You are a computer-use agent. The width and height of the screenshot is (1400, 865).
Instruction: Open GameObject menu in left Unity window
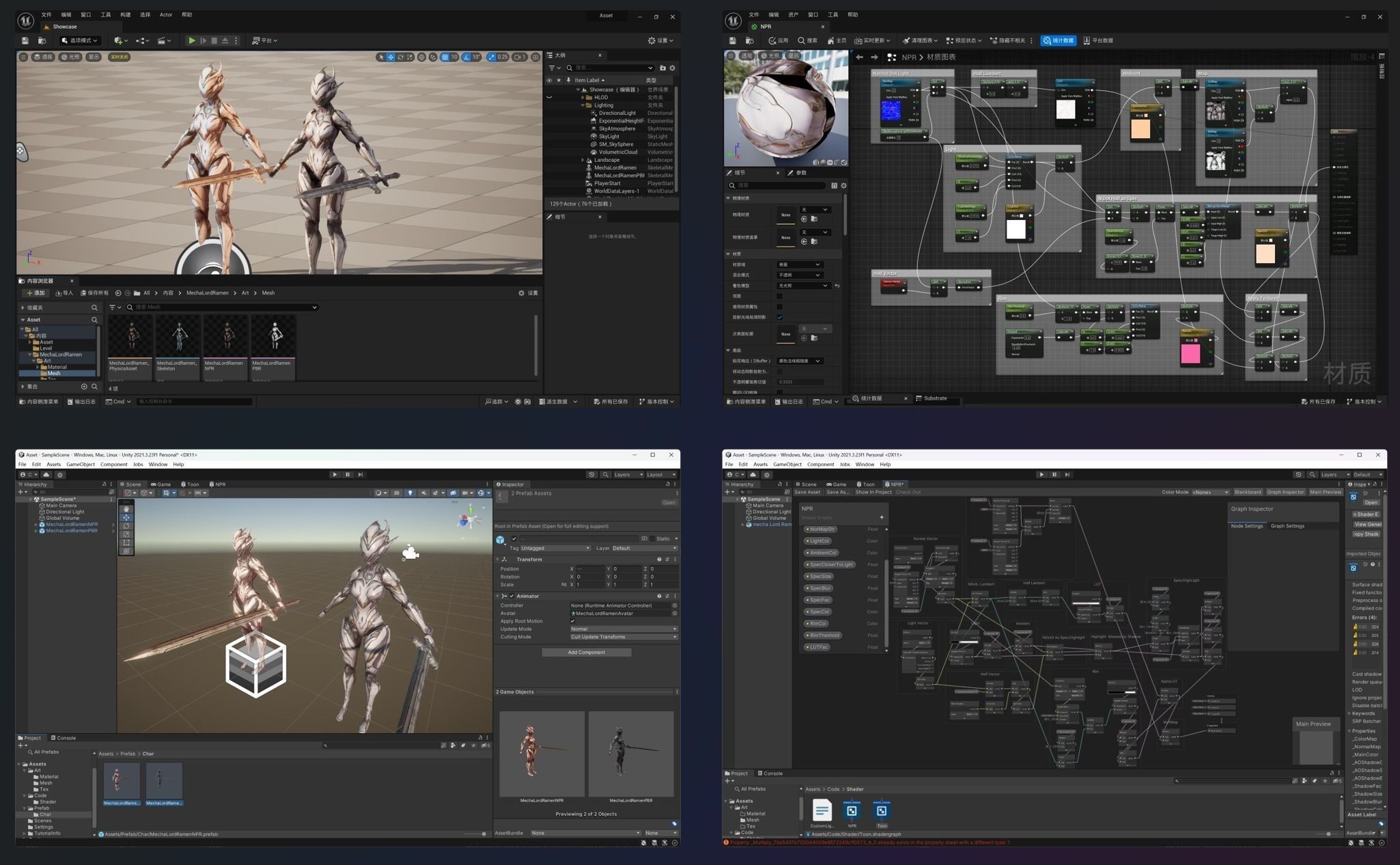point(80,465)
